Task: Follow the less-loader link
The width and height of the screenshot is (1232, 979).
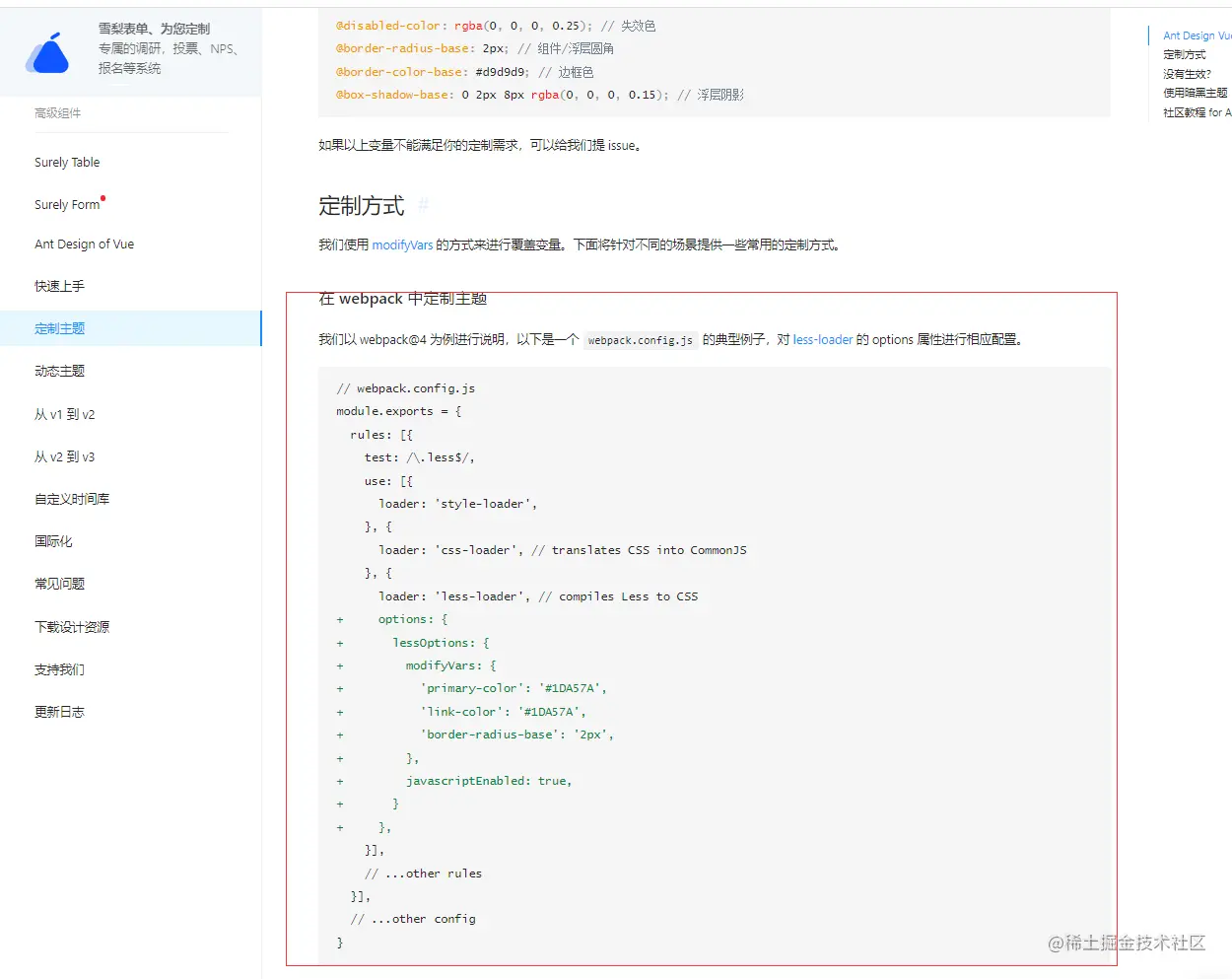Action: [x=823, y=340]
